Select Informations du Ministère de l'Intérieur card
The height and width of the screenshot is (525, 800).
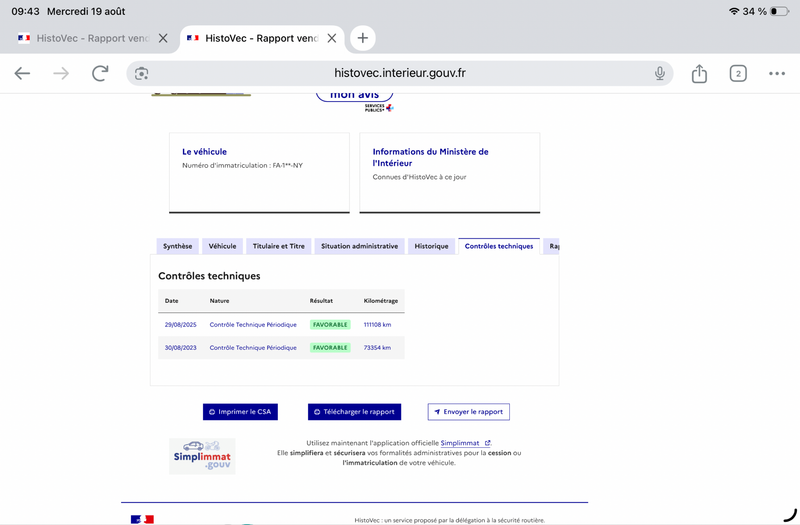449,172
